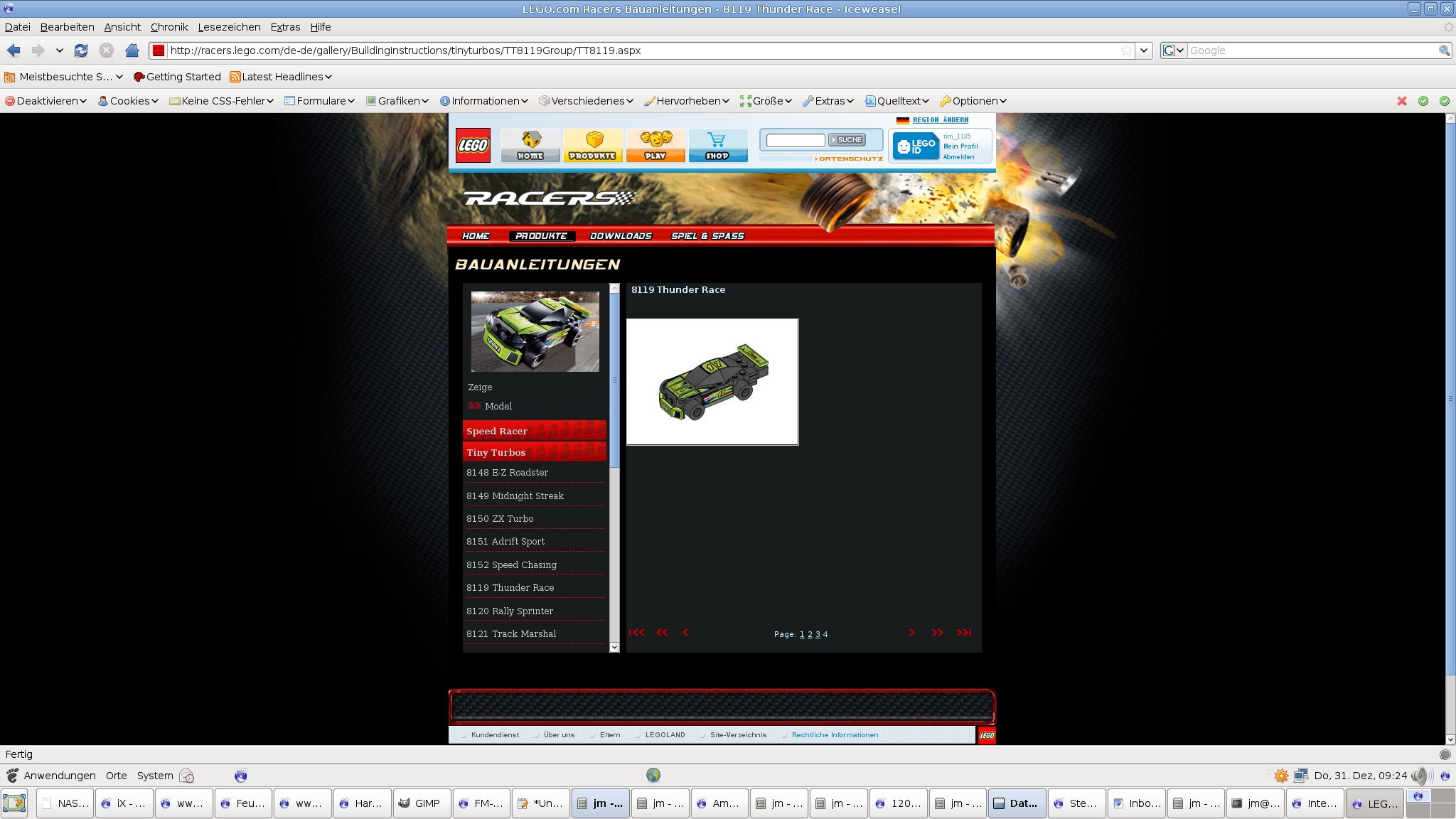Open the Grafiken dropdown
The image size is (1456, 819).
click(397, 101)
